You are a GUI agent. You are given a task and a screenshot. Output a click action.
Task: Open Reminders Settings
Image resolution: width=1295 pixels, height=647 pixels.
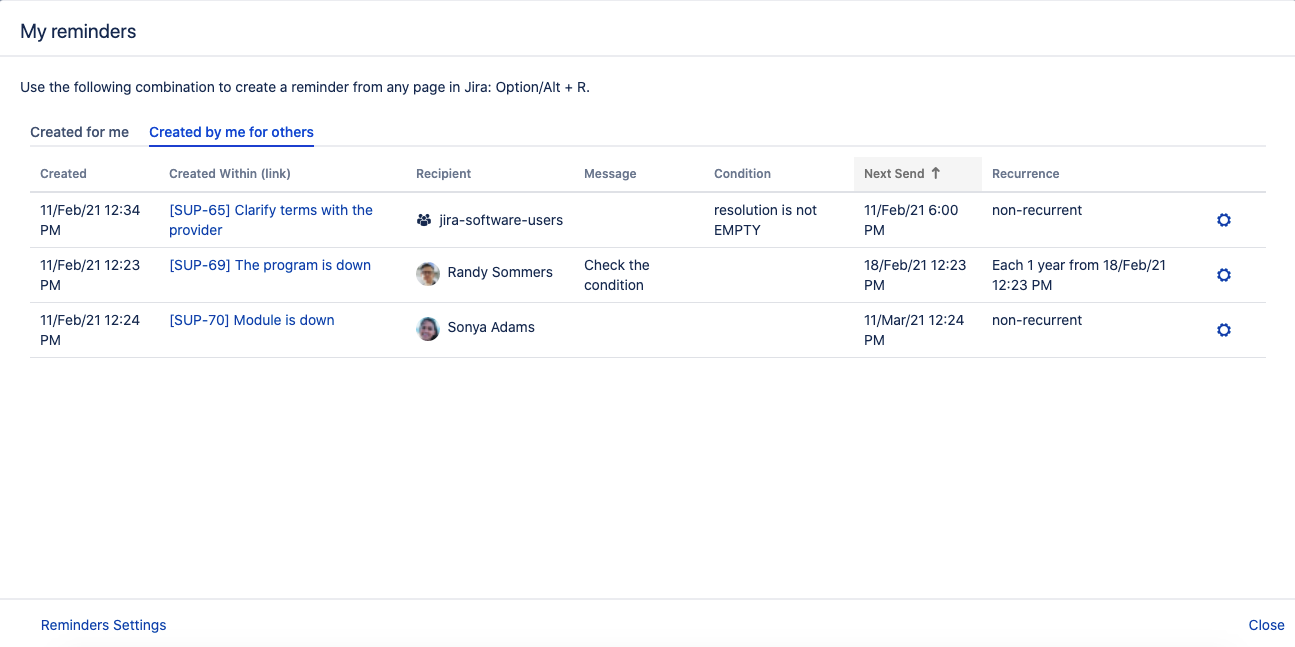103,625
